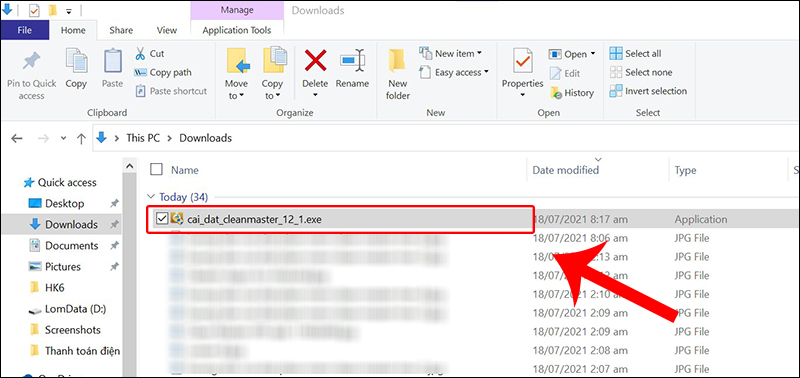
Task: Click Copy path in the ribbon
Action: coord(163,72)
